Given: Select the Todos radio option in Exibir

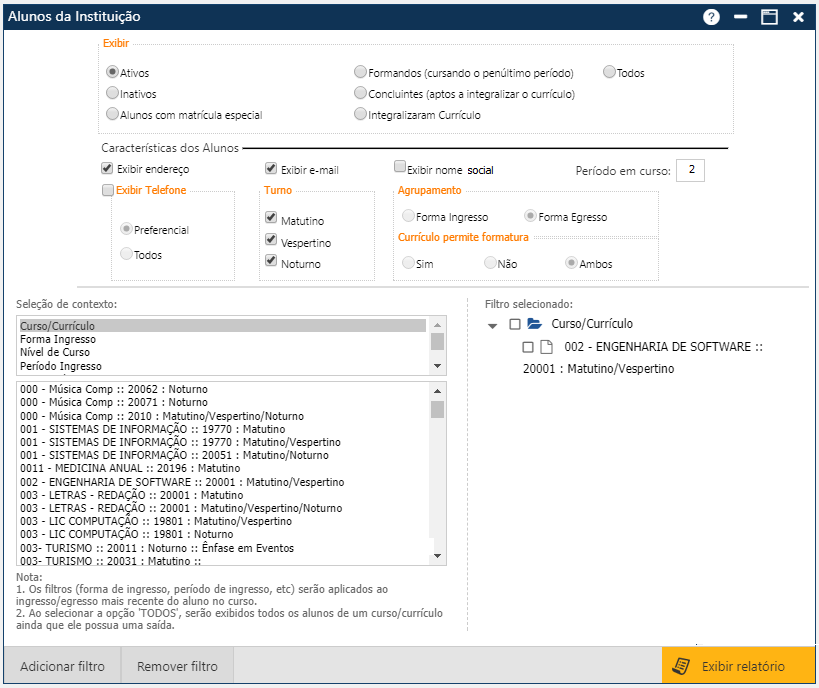Looking at the screenshot, I should coord(610,72).
